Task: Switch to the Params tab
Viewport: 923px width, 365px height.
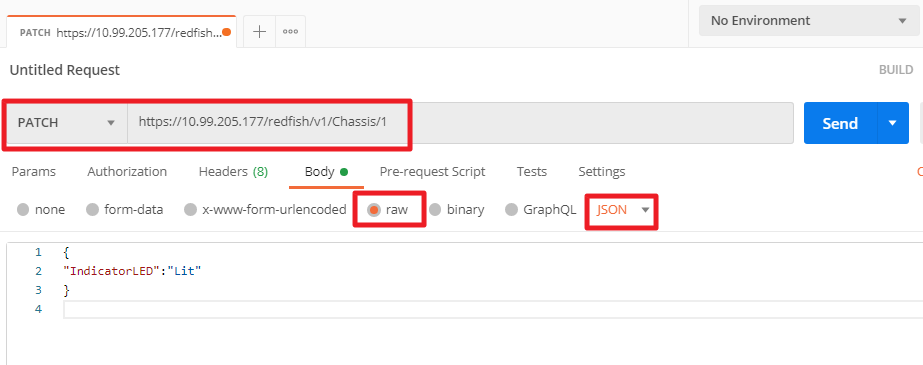Action: click(x=34, y=172)
